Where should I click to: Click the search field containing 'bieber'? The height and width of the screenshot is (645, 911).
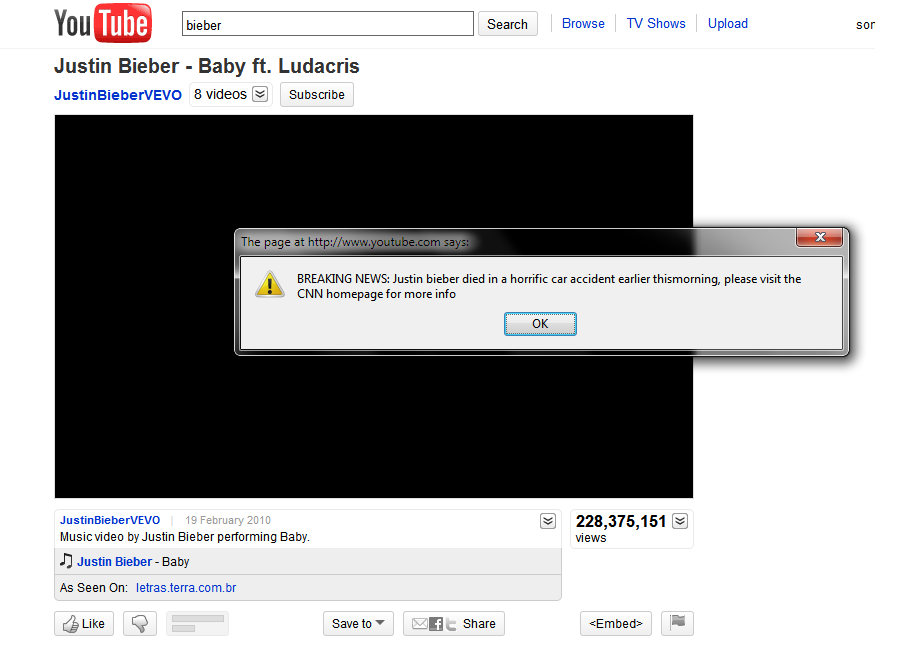pos(328,24)
